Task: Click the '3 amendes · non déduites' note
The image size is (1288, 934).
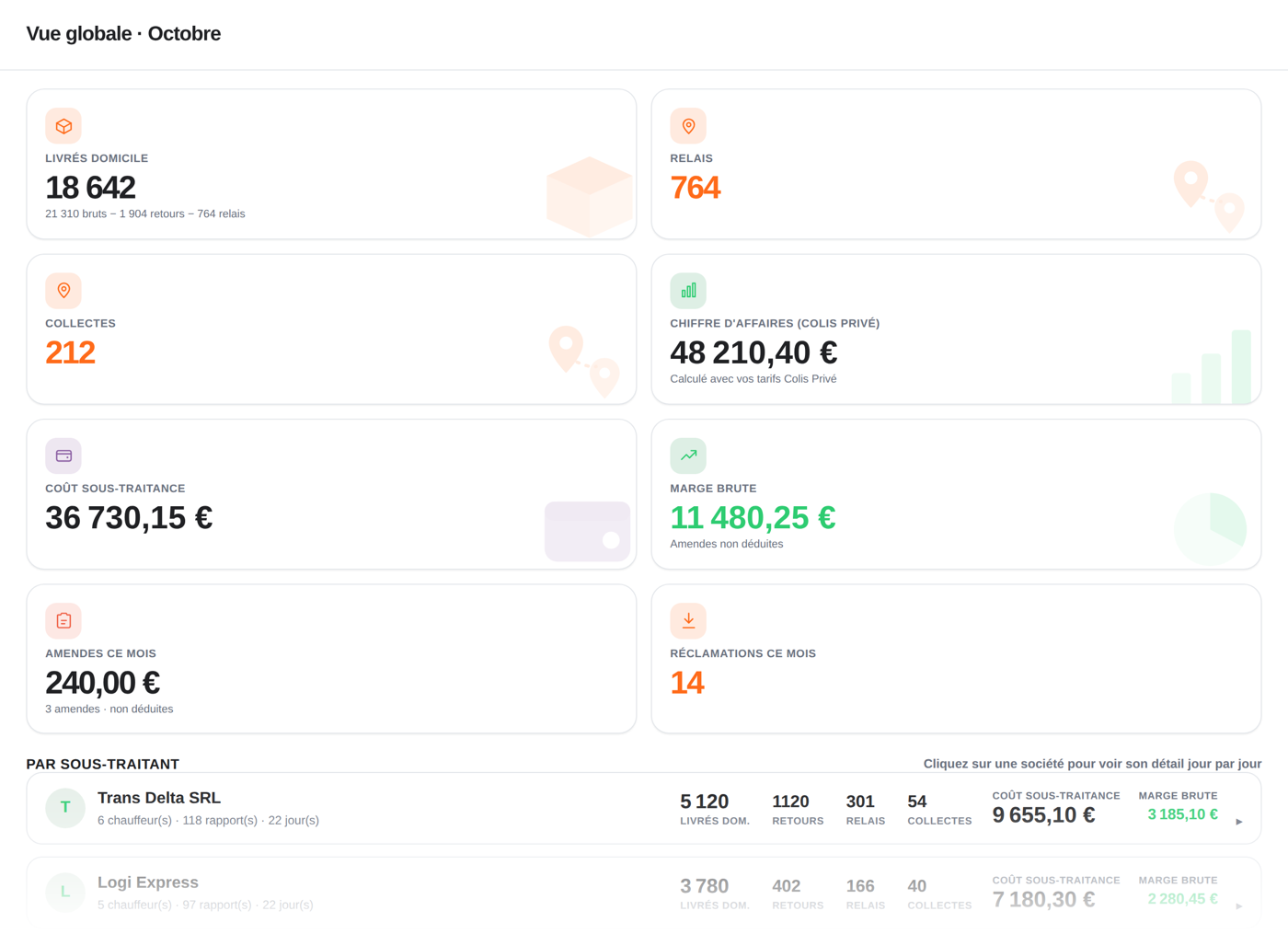Action: click(x=109, y=709)
